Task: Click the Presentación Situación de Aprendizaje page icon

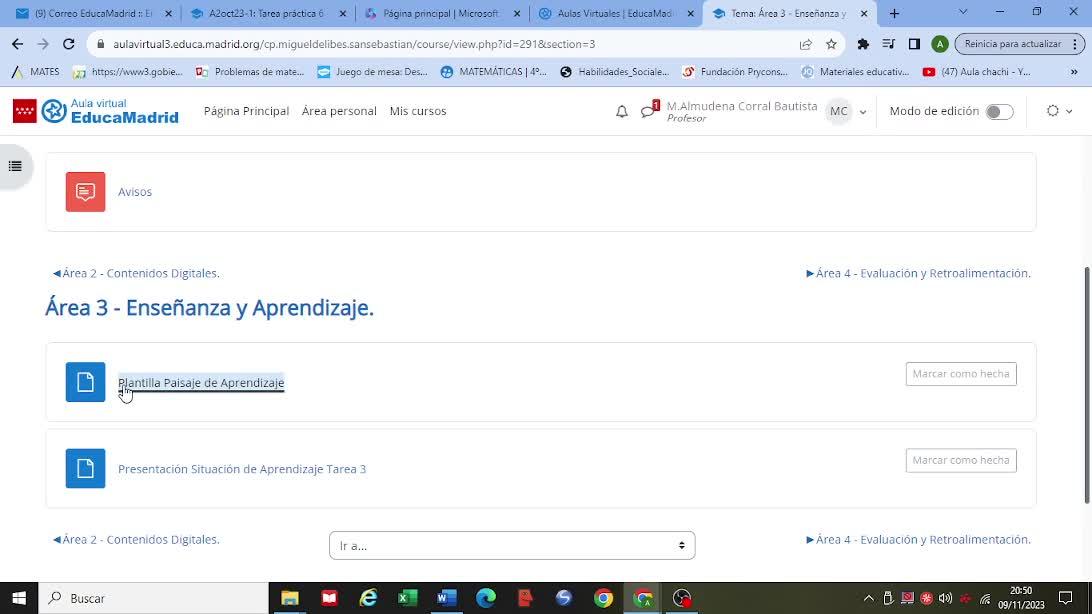Action: pos(85,469)
